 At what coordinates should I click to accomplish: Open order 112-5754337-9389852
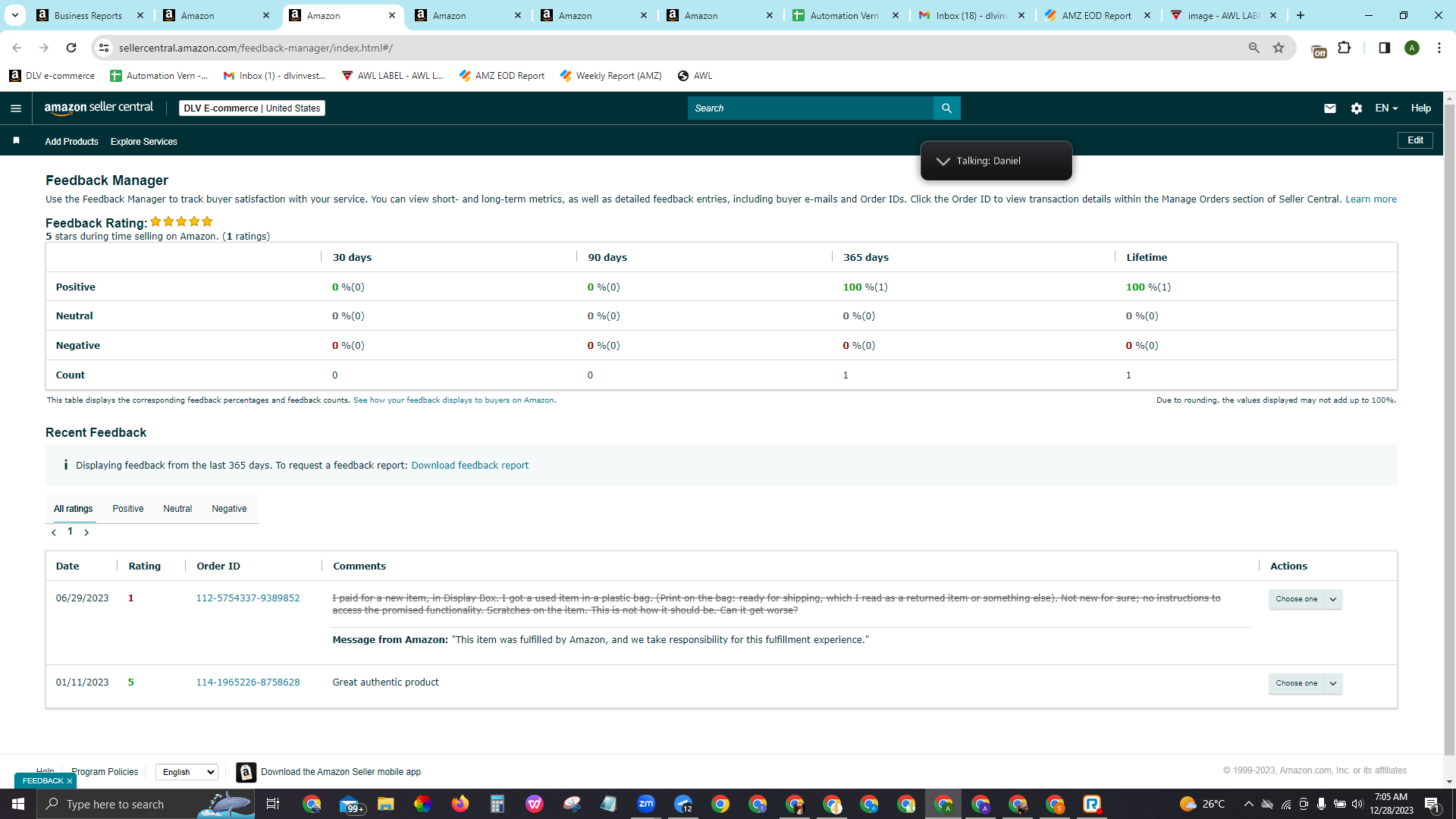(x=248, y=598)
